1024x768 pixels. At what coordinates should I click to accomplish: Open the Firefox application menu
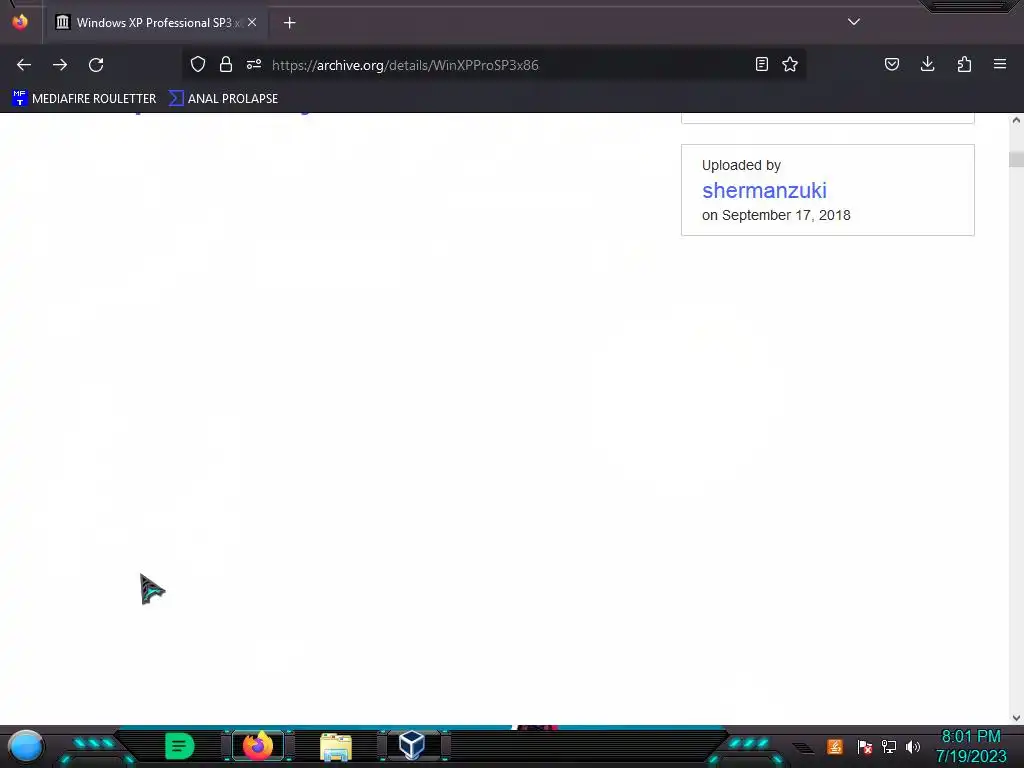pyautogui.click(x=1000, y=64)
